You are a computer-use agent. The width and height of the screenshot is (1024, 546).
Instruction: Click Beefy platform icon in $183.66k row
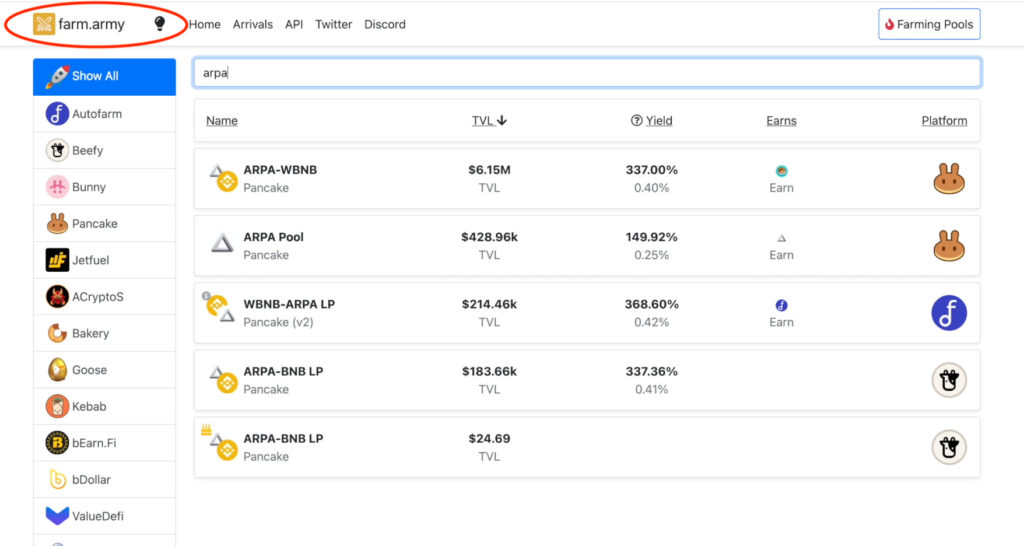tap(949, 380)
